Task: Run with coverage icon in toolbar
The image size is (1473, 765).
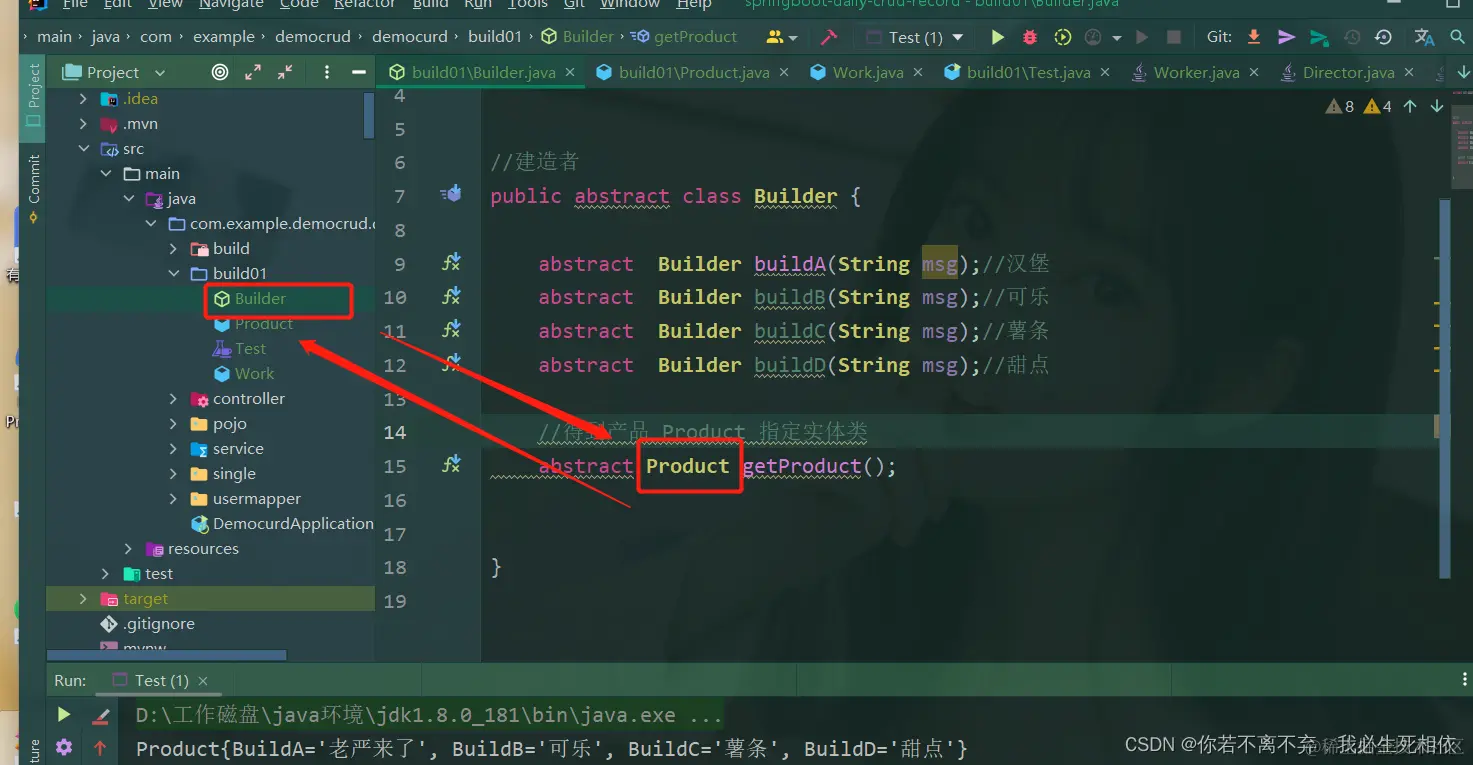Action: (1063, 37)
